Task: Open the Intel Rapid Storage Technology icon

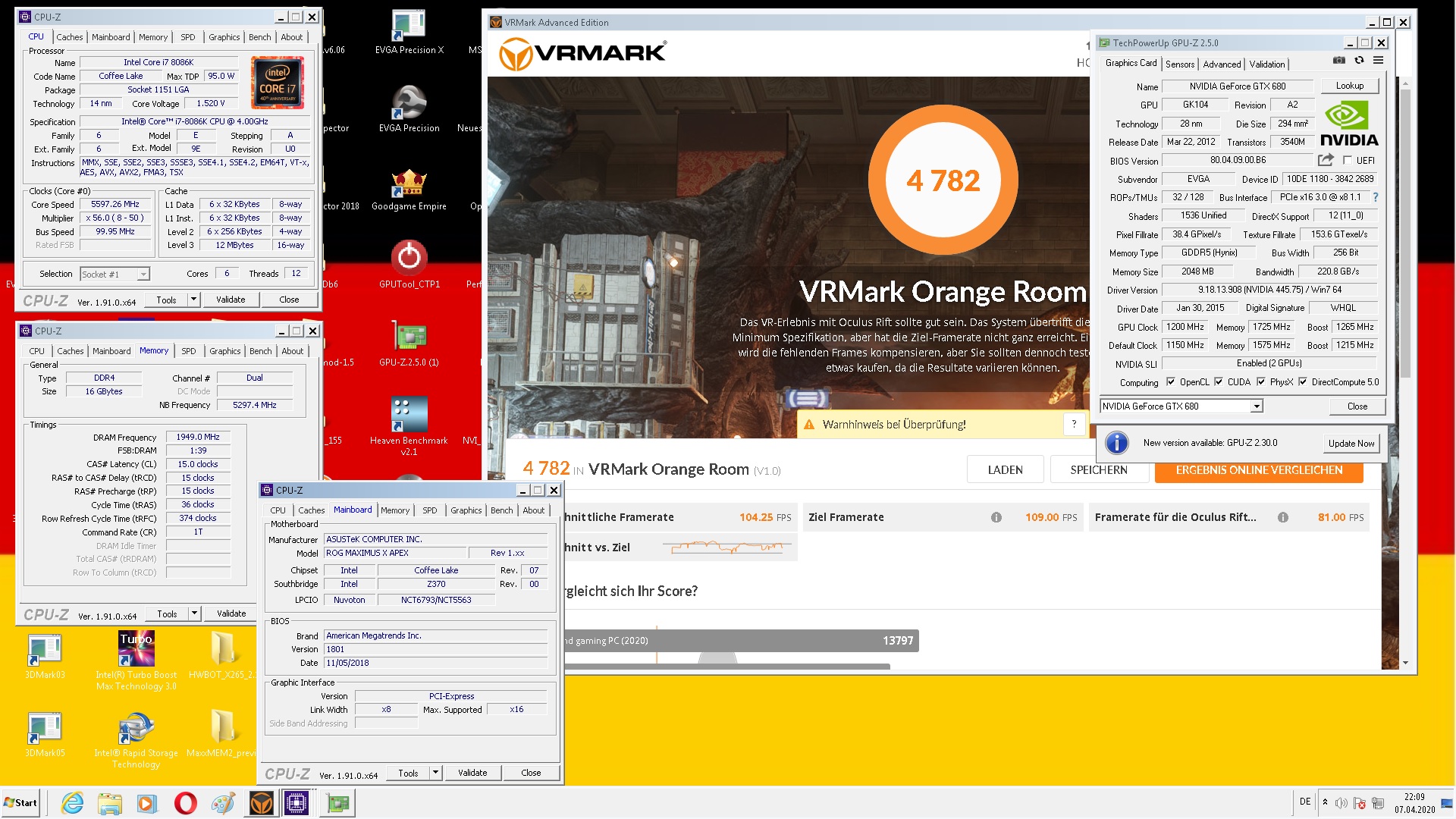Action: 136,739
